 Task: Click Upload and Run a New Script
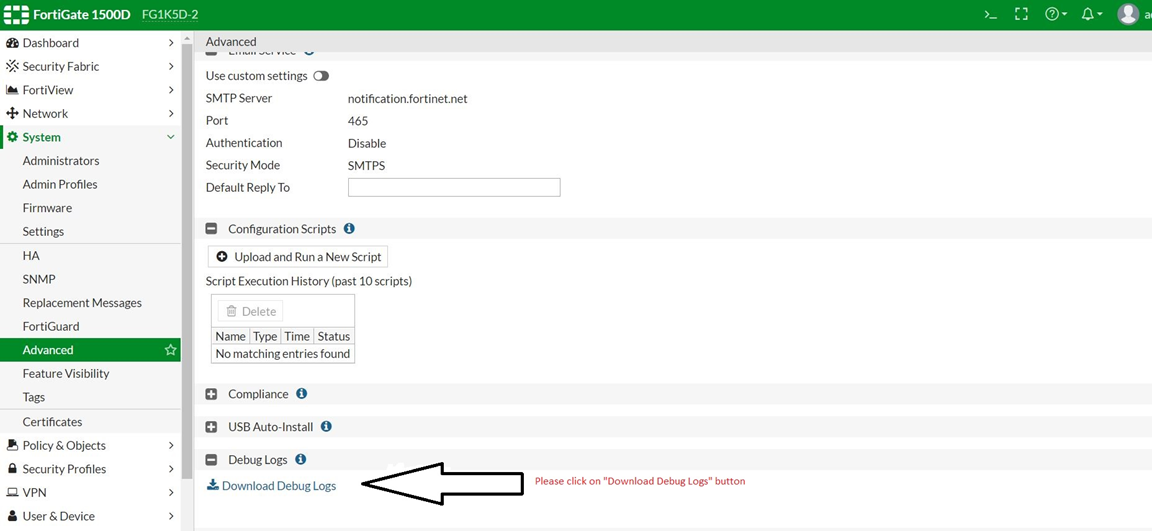tap(298, 257)
